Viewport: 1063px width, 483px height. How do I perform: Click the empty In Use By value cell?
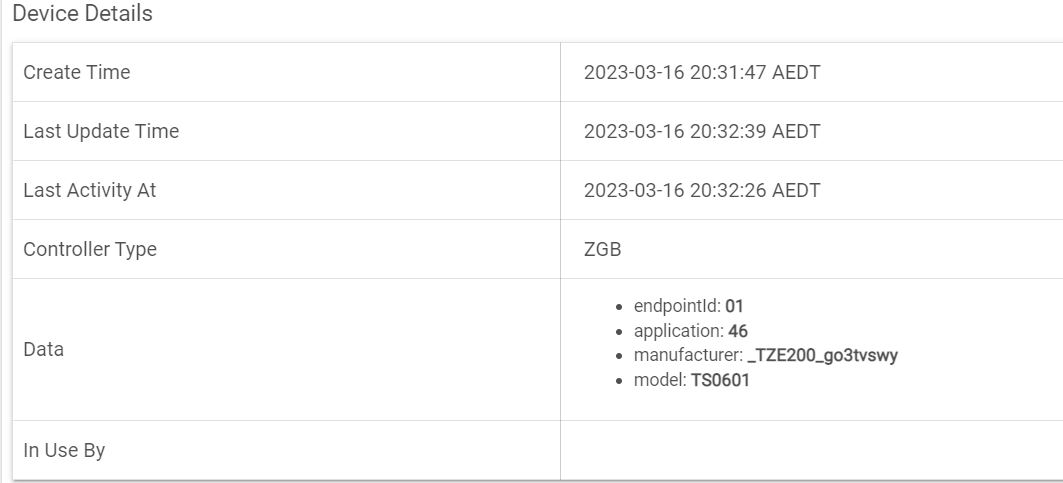point(810,450)
